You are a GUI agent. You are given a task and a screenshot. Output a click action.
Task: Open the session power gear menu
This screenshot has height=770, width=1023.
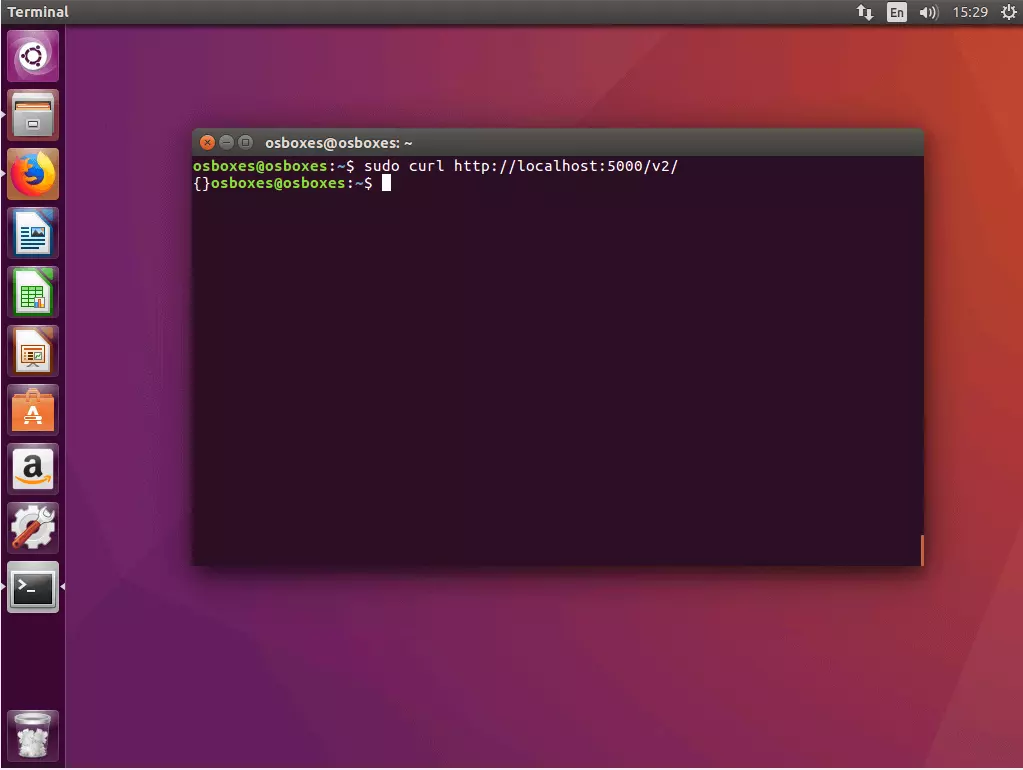click(x=1009, y=12)
